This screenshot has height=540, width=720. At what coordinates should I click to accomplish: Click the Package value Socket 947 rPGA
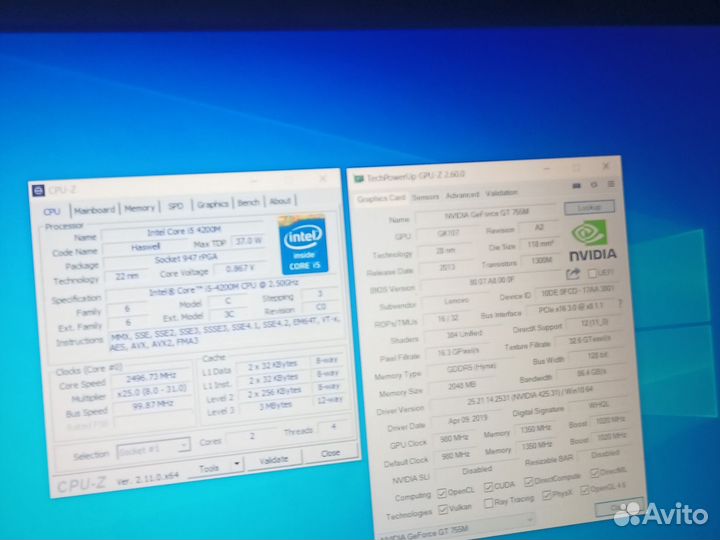pyautogui.click(x=185, y=259)
